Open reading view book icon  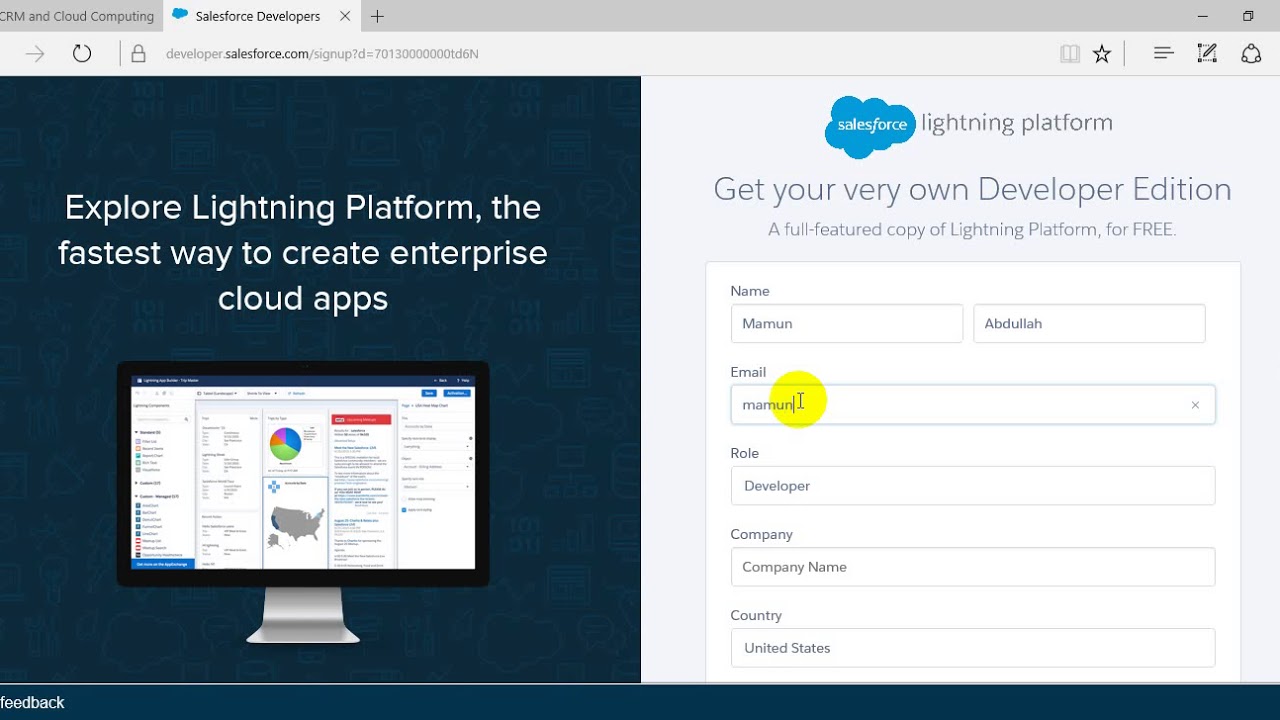(1070, 54)
